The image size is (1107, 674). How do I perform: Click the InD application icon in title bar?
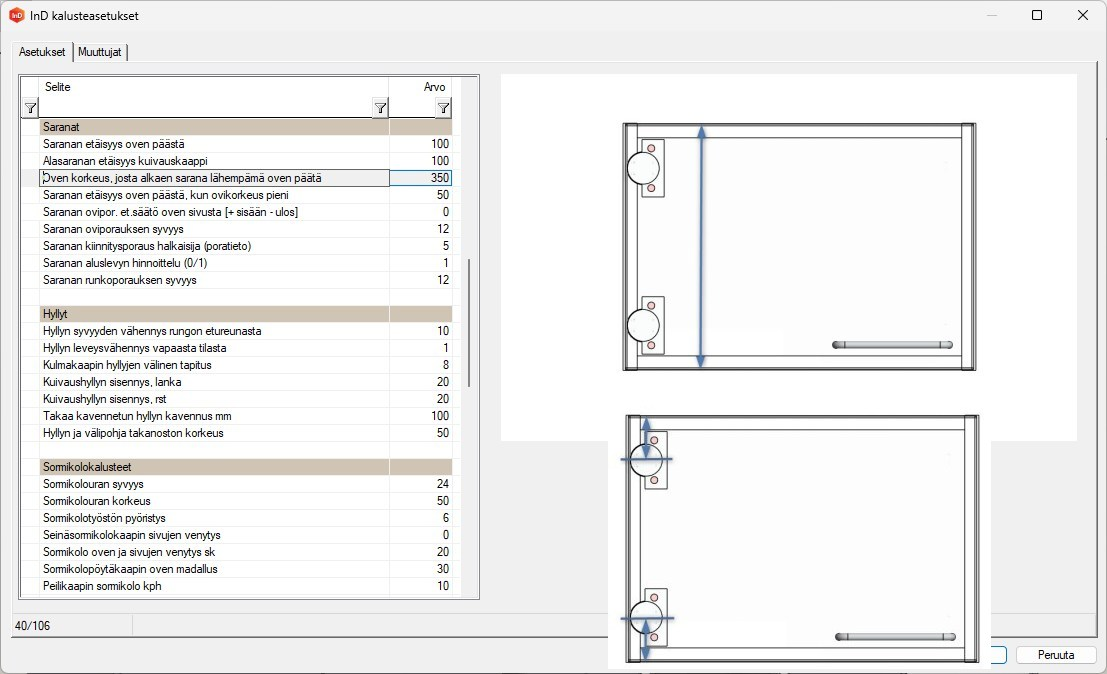(x=16, y=15)
